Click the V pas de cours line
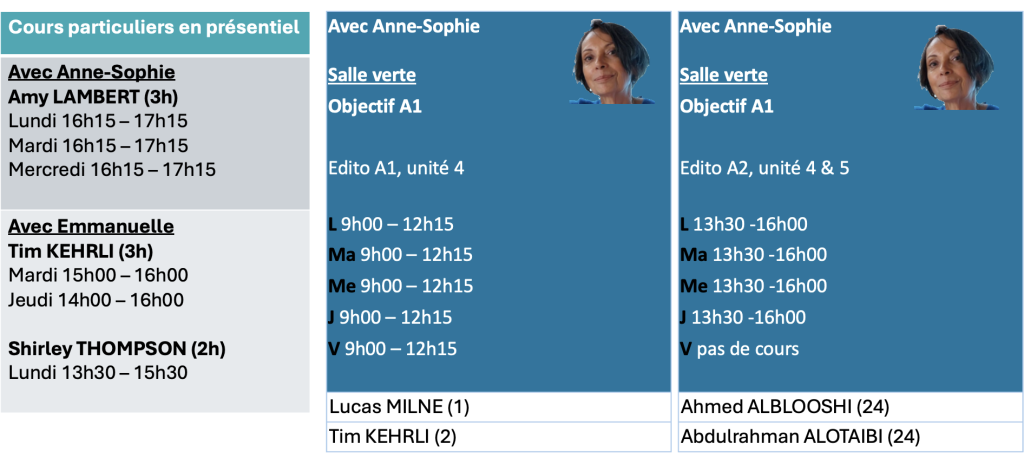Image resolution: width=1024 pixels, height=458 pixels. pyautogui.click(x=739, y=349)
